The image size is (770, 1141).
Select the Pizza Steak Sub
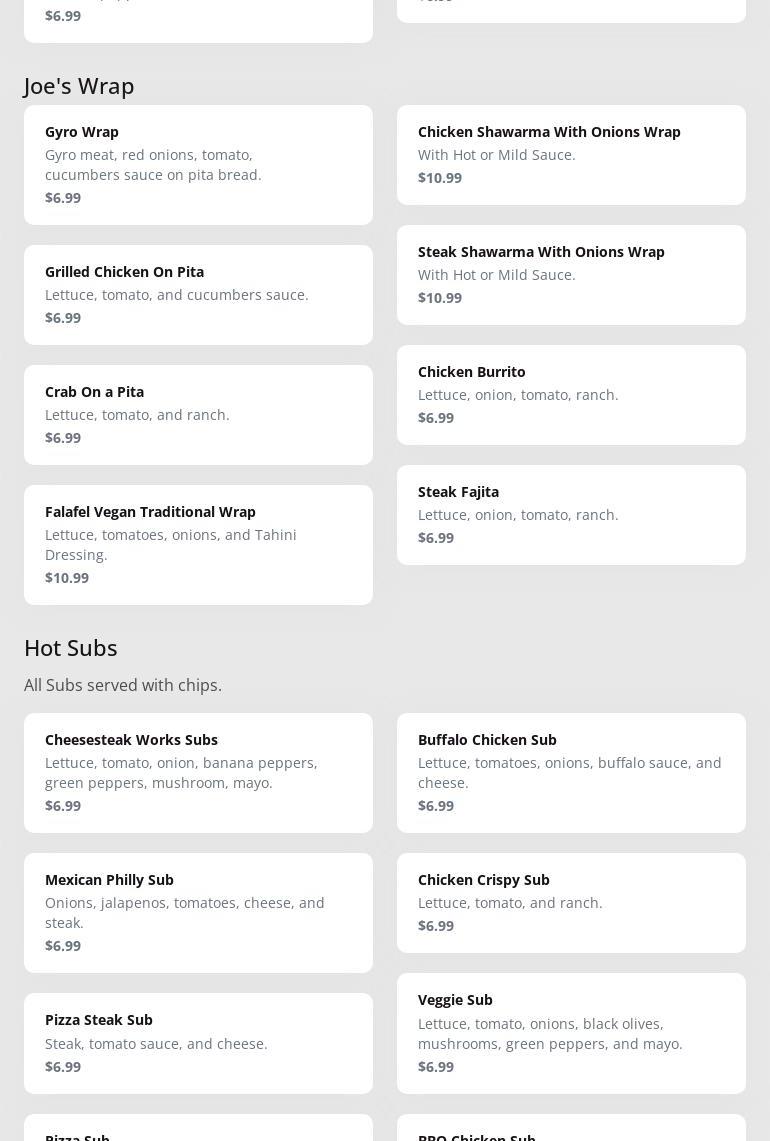pos(198,1042)
